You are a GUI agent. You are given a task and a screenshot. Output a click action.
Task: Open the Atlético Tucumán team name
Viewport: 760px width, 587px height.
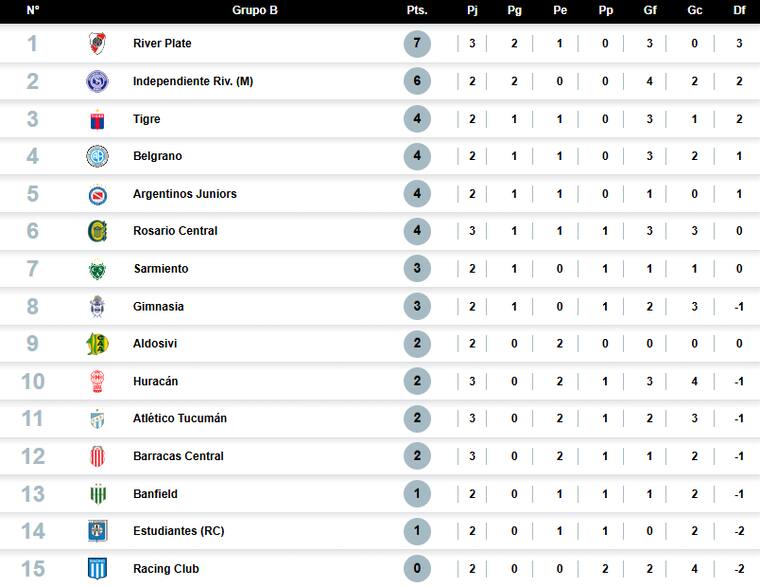click(x=179, y=418)
